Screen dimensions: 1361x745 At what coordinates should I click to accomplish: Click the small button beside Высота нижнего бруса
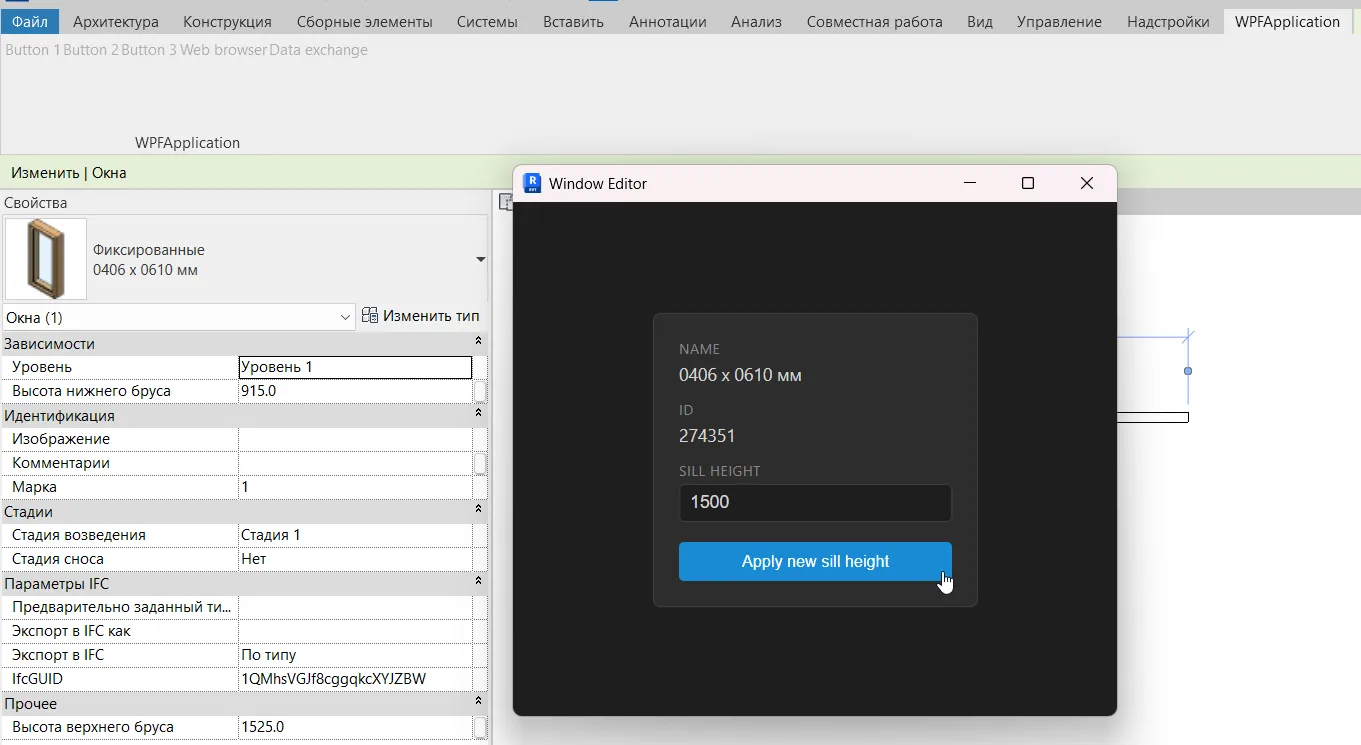(480, 391)
